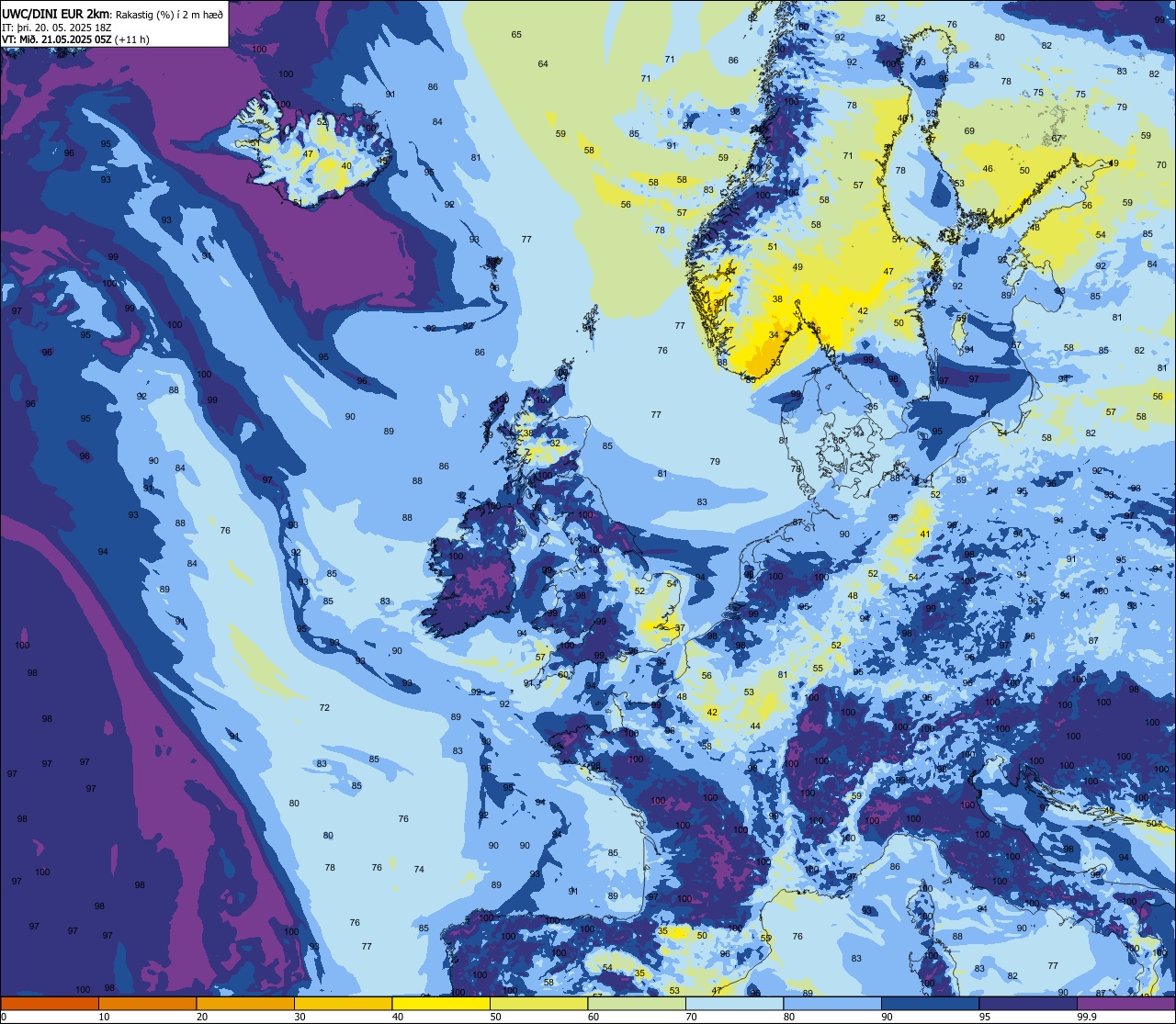Select the purple legend swatch above 99.9
This screenshot has height=1024, width=1176.
[1125, 1003]
